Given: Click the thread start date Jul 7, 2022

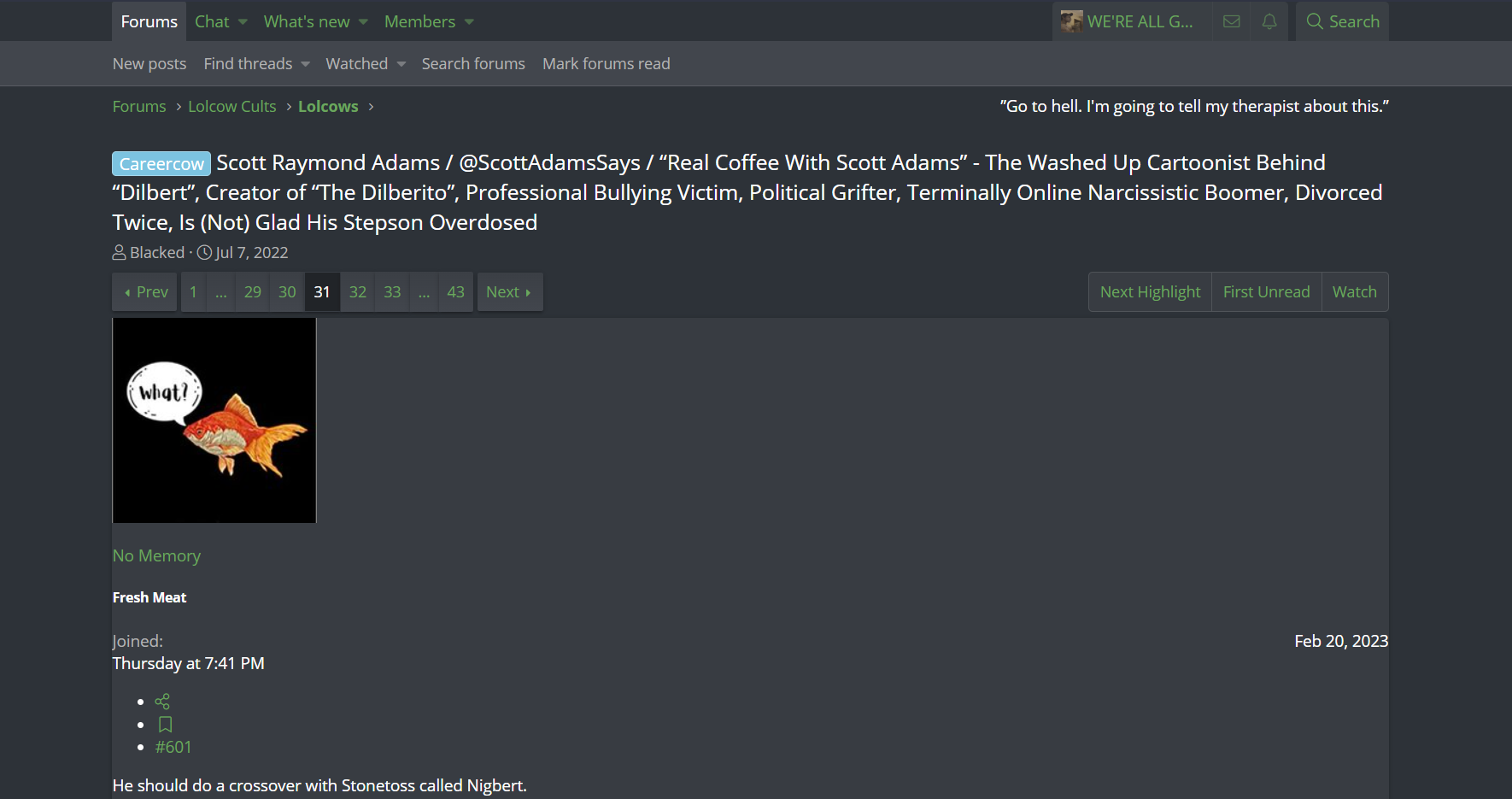Looking at the screenshot, I should [252, 253].
